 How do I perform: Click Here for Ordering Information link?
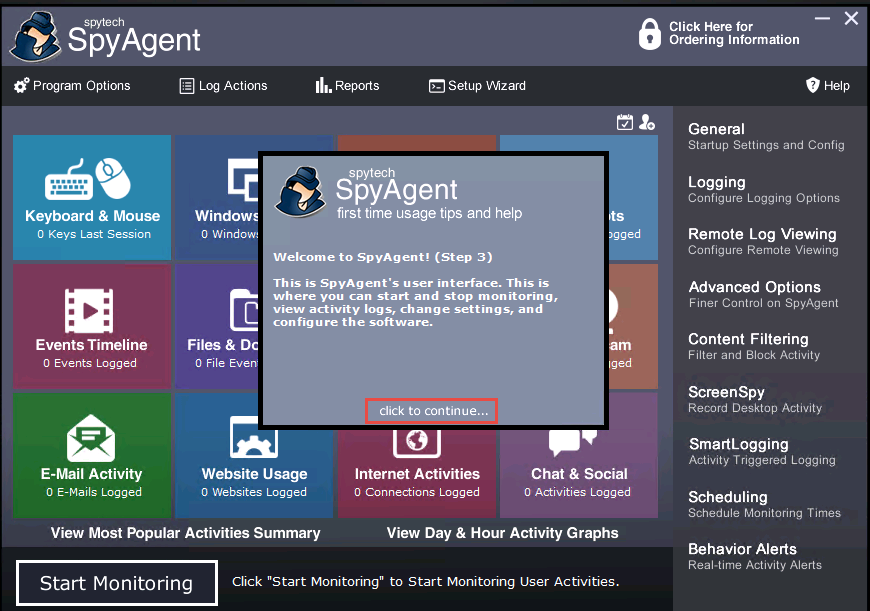pyautogui.click(x=719, y=33)
